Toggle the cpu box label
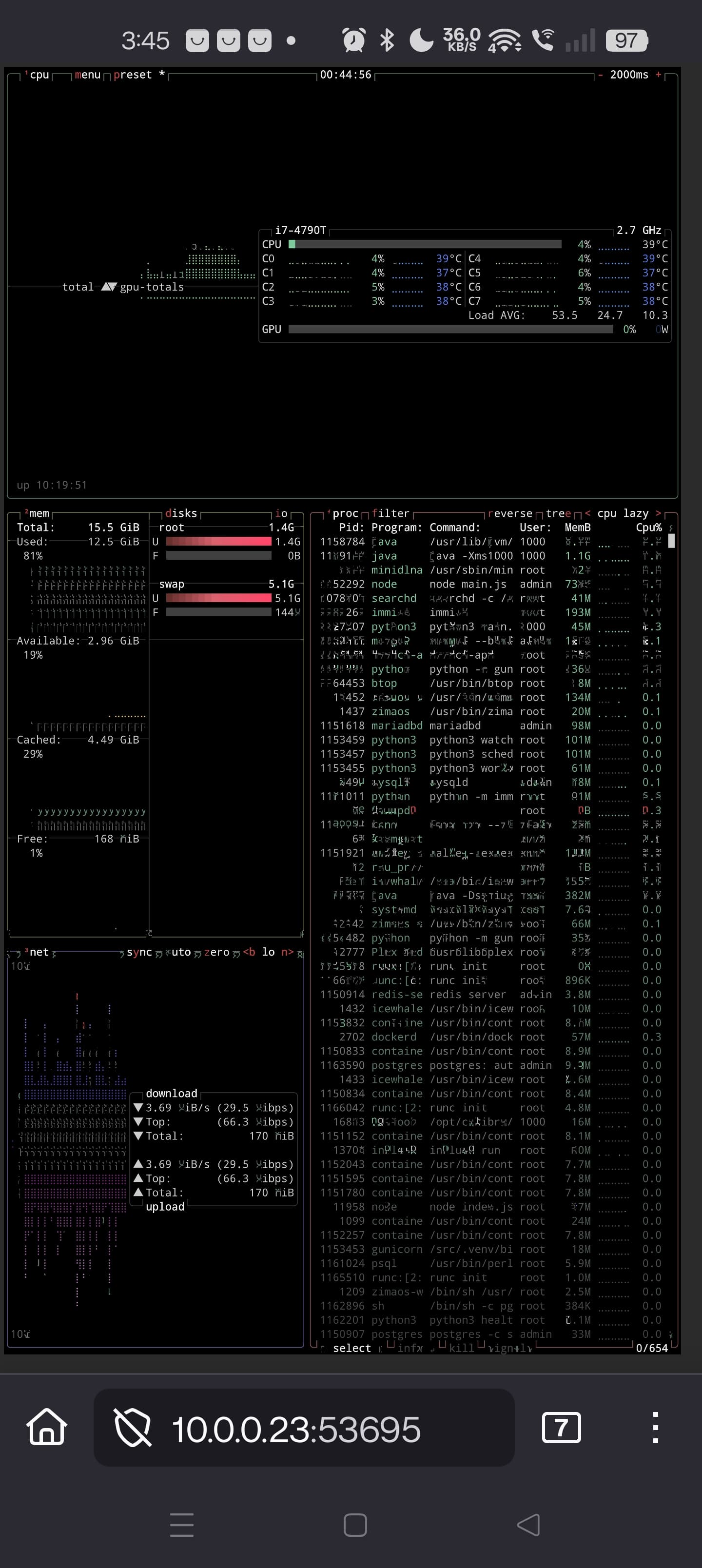The width and height of the screenshot is (702, 1568). point(37,75)
